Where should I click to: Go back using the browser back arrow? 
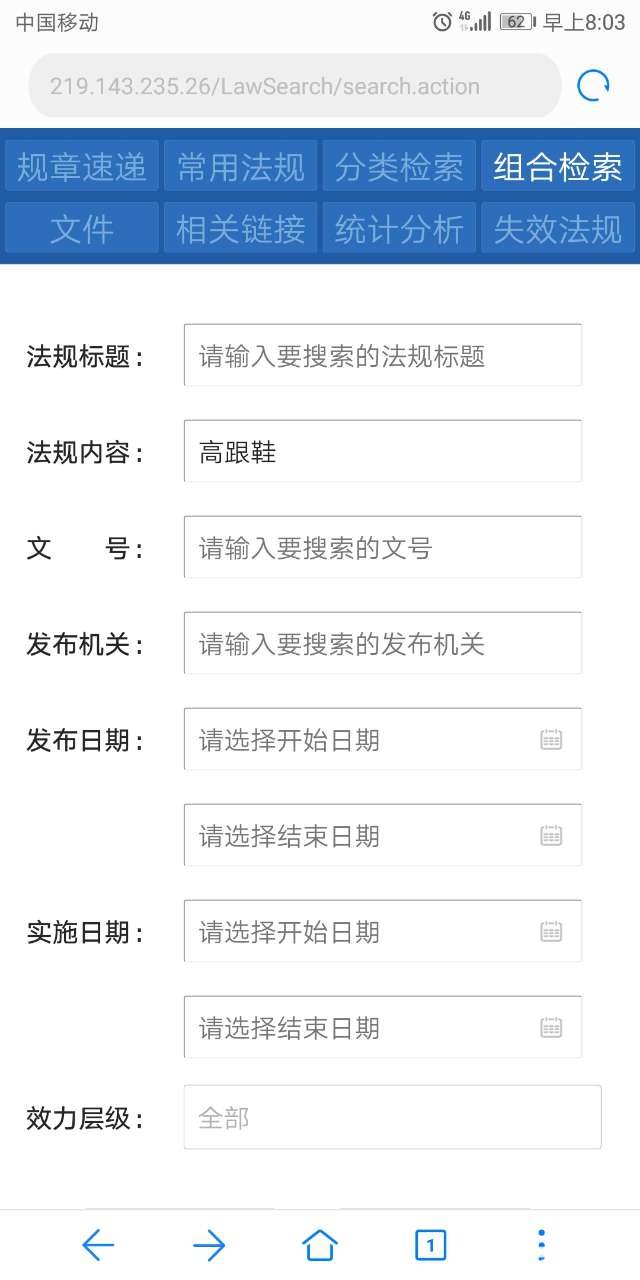click(98, 1245)
